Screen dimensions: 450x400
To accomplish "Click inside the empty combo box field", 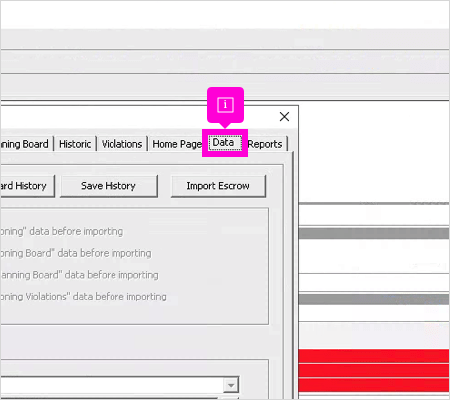I will coord(112,385).
